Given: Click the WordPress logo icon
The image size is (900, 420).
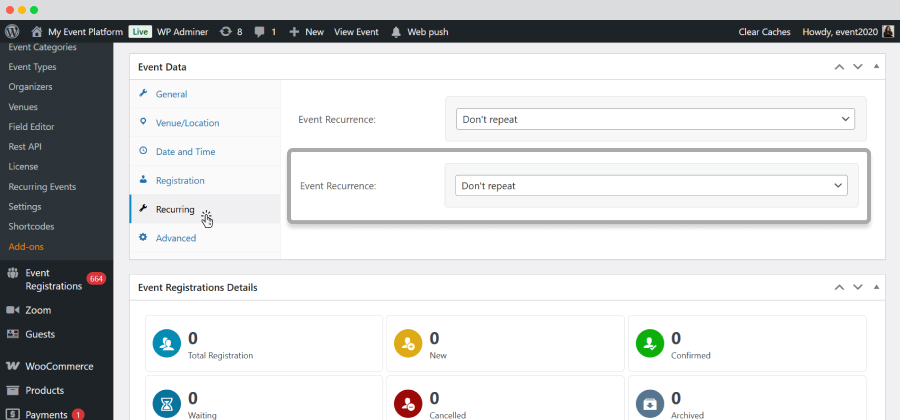Looking at the screenshot, I should click(12, 32).
